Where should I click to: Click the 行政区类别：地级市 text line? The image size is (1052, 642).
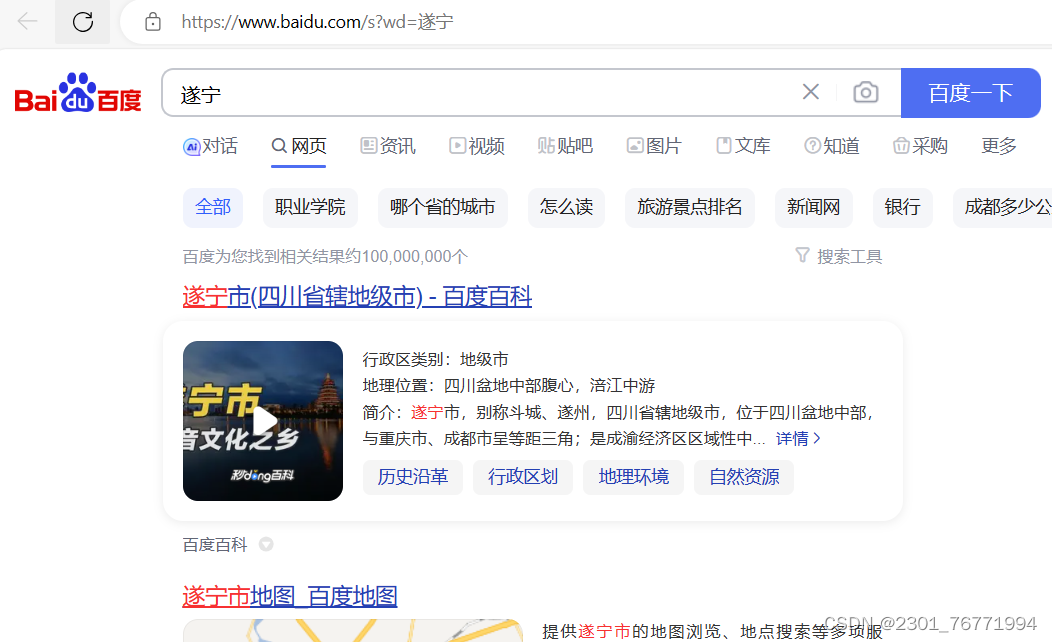tap(435, 360)
